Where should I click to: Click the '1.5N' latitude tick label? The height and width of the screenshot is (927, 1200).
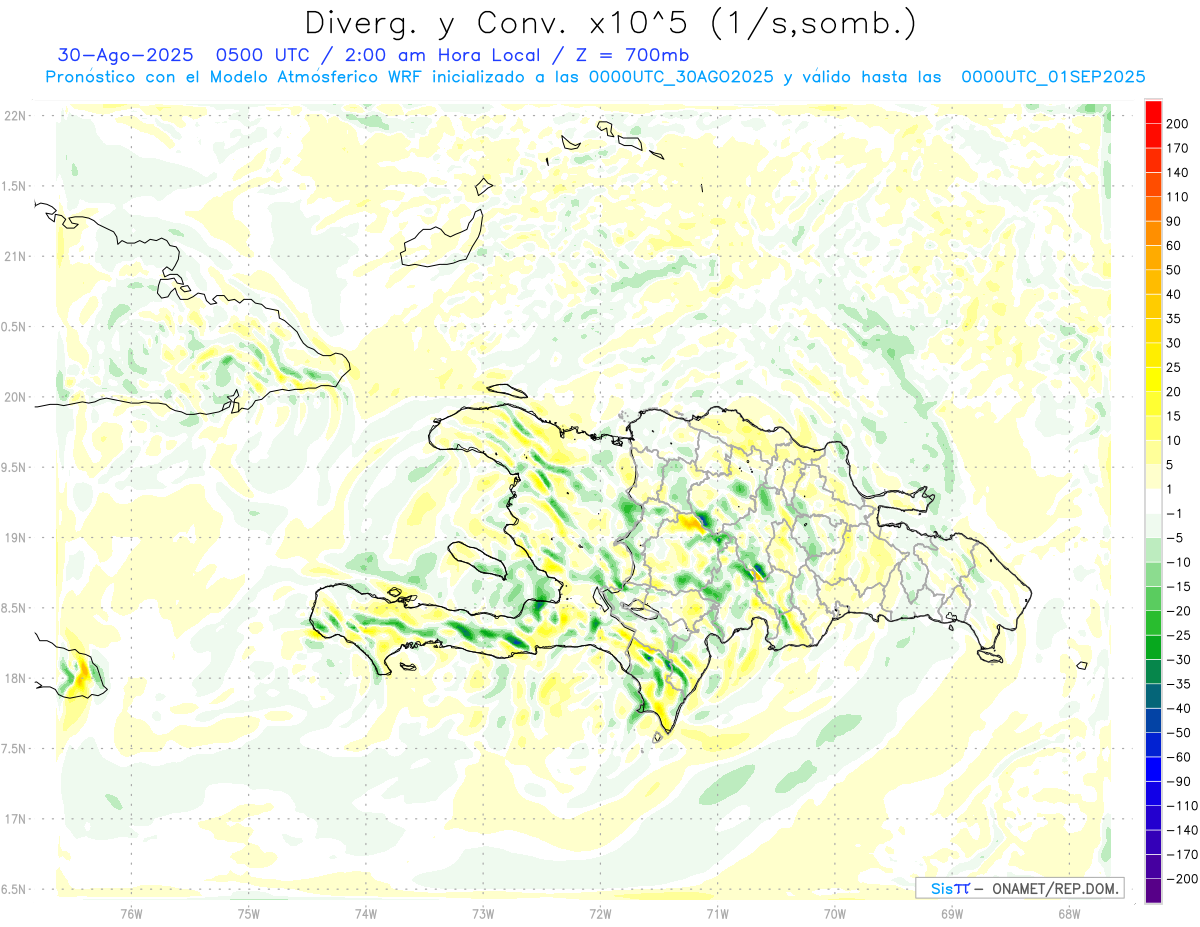point(14,186)
